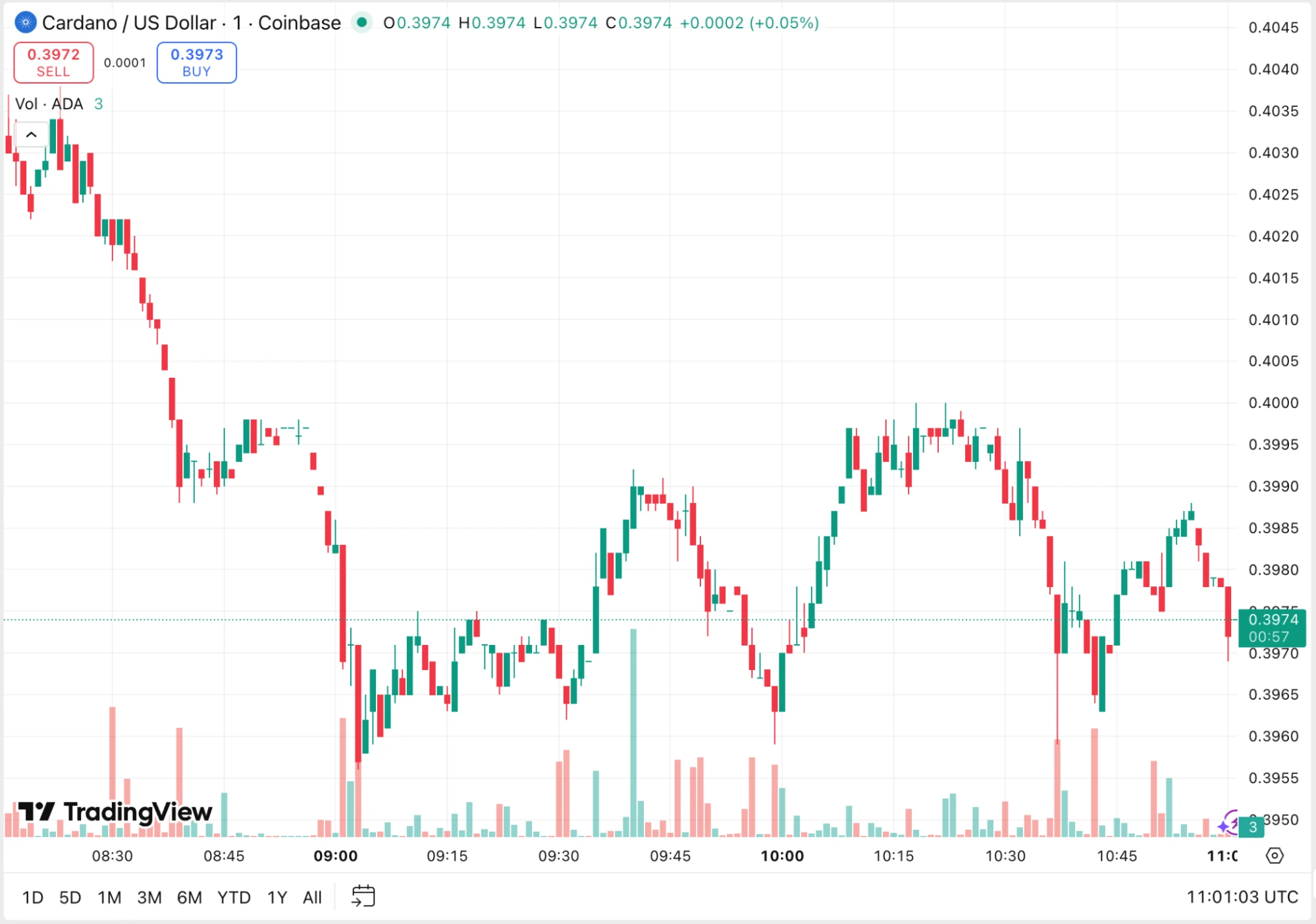Viewport: 1316px width, 924px height.
Task: Click the teal countdown price label 0.3974
Action: tap(1273, 627)
